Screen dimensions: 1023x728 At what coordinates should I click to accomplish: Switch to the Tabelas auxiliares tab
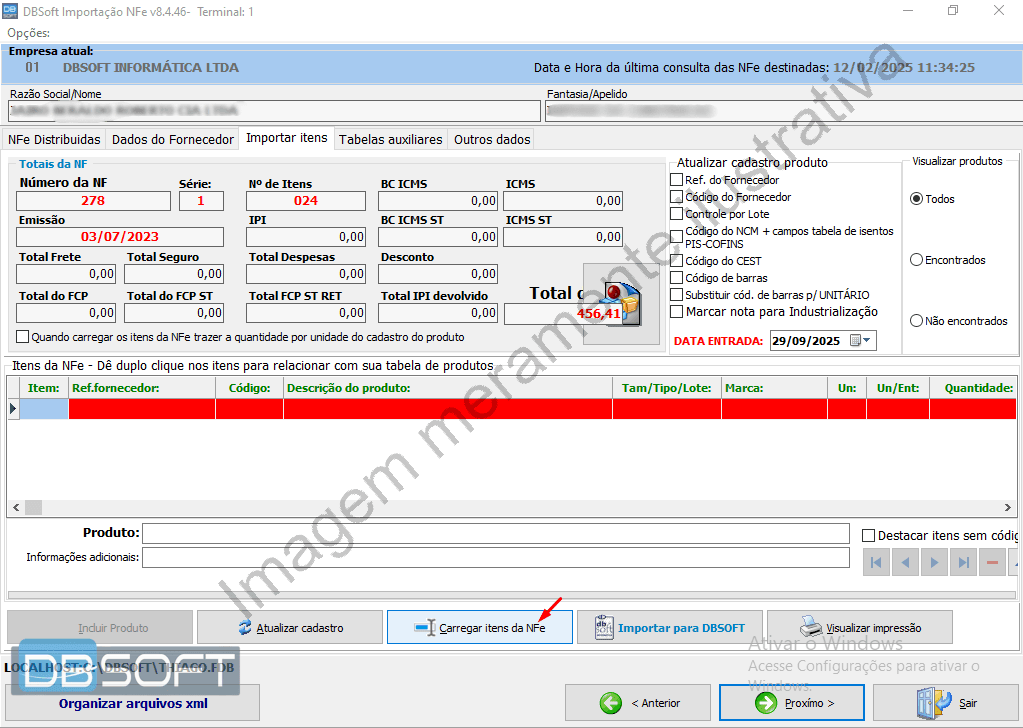click(x=390, y=139)
